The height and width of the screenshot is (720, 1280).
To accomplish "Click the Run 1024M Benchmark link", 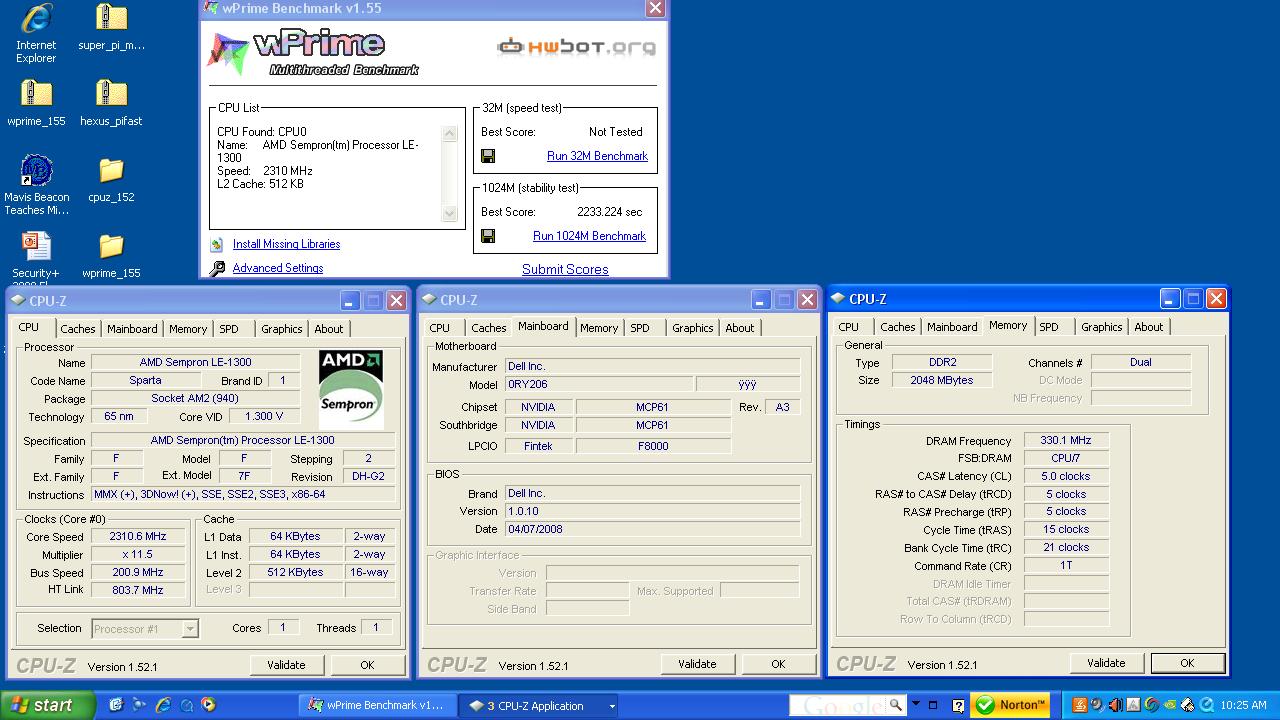I will tap(589, 236).
